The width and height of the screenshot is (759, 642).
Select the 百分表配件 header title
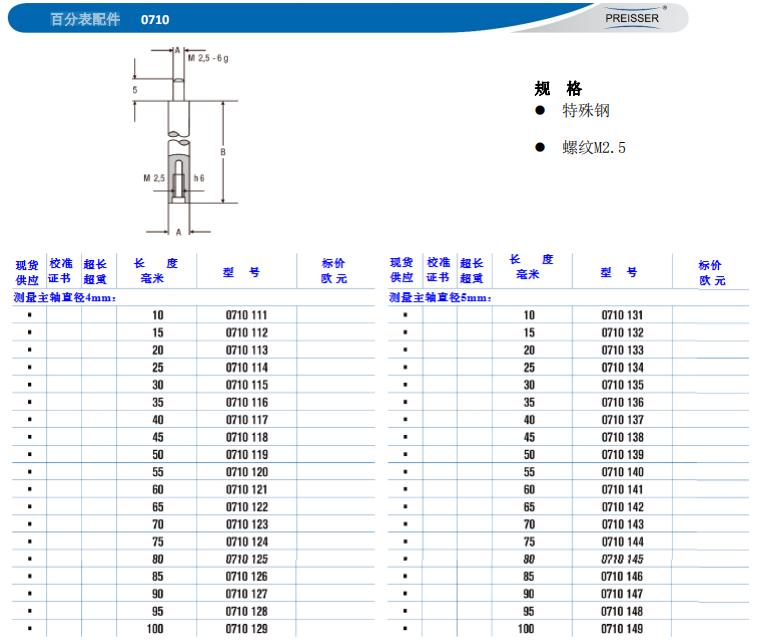pos(85,19)
